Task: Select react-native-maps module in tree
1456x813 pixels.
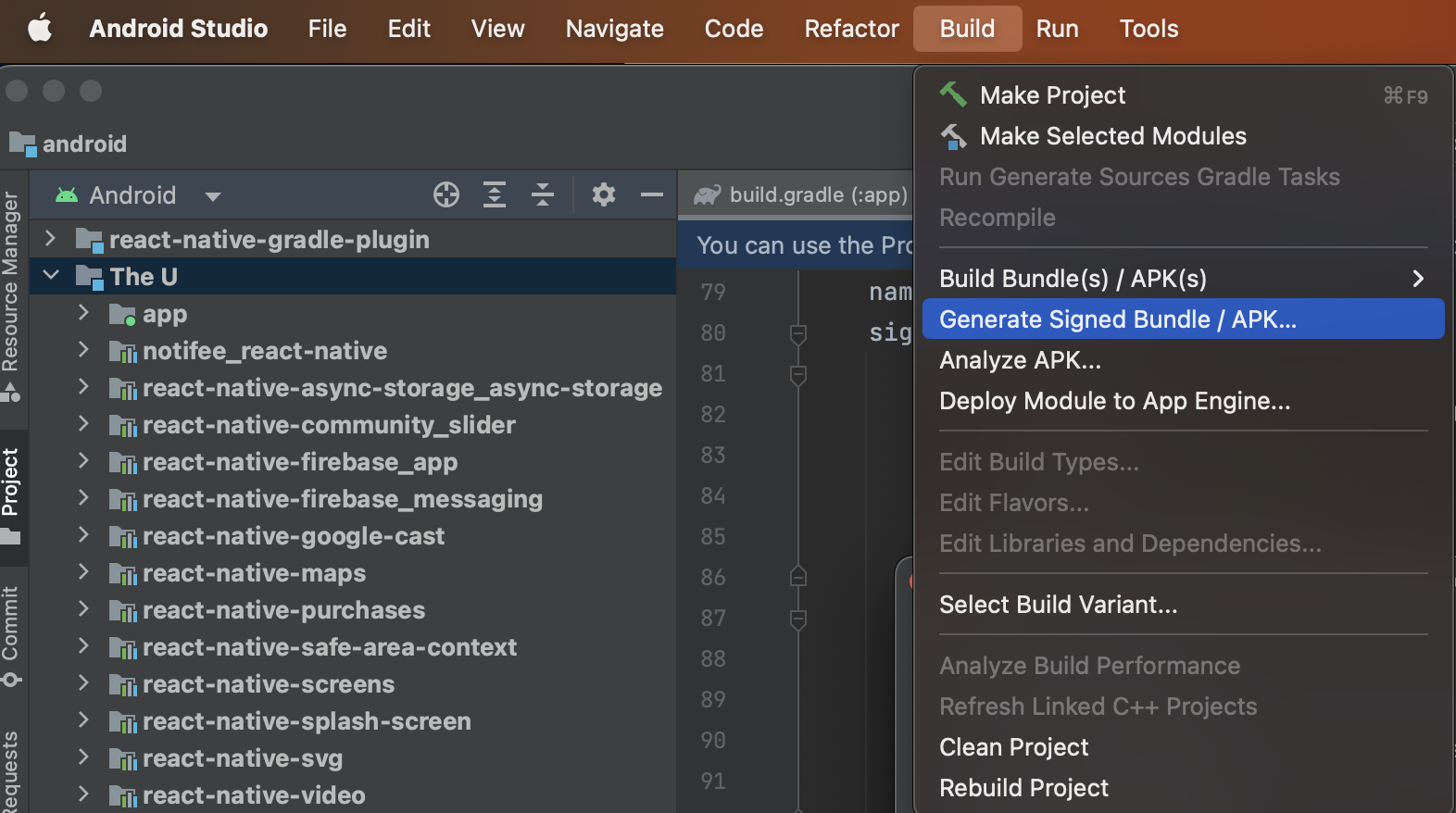Action: click(254, 573)
